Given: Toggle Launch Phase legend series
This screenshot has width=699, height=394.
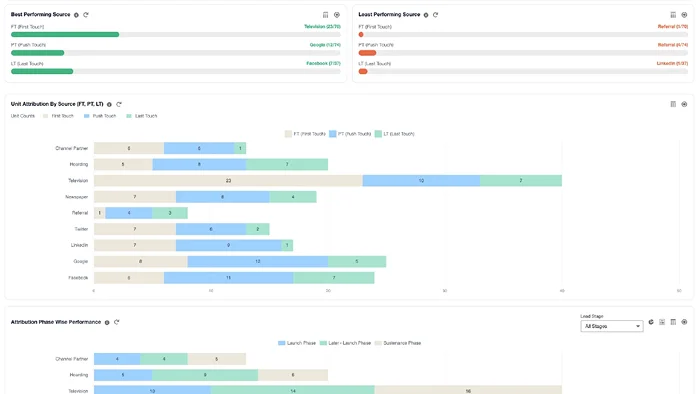Looking at the screenshot, I should [x=297, y=343].
